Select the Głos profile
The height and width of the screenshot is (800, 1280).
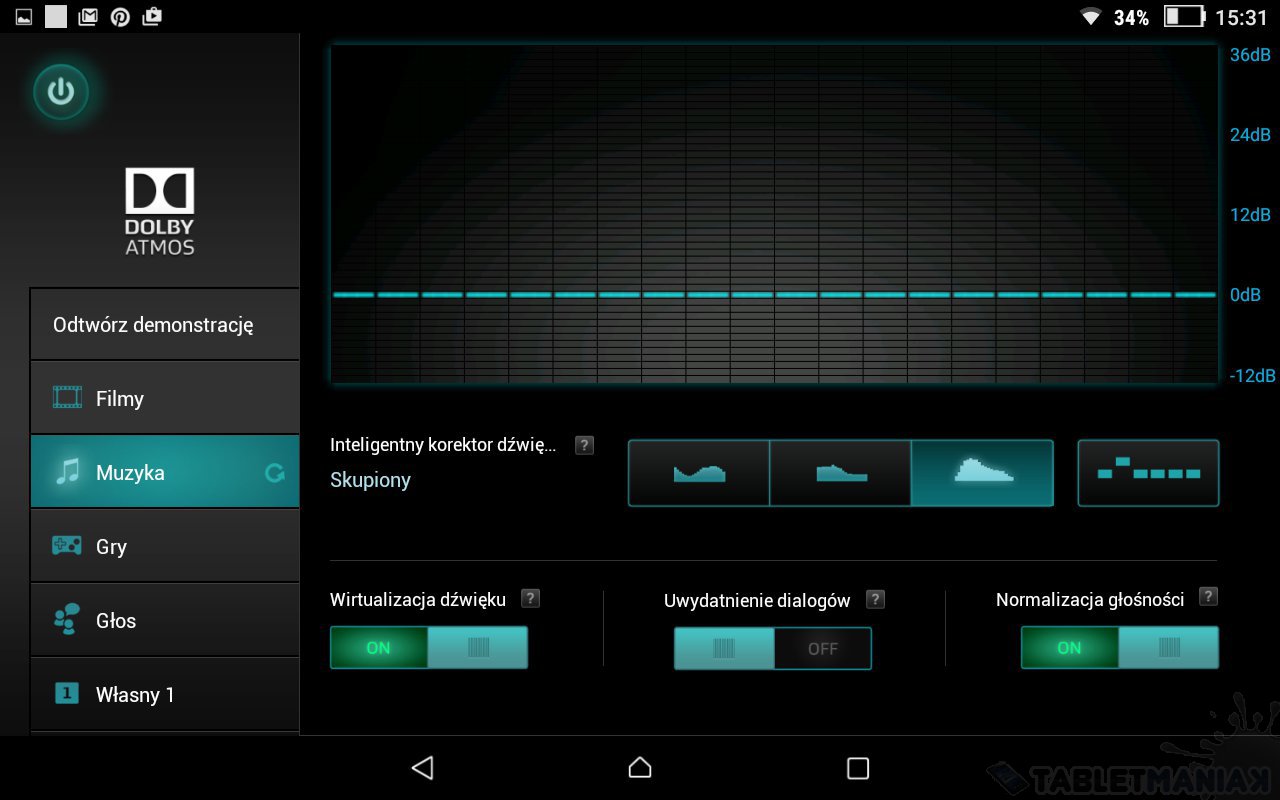[165, 620]
